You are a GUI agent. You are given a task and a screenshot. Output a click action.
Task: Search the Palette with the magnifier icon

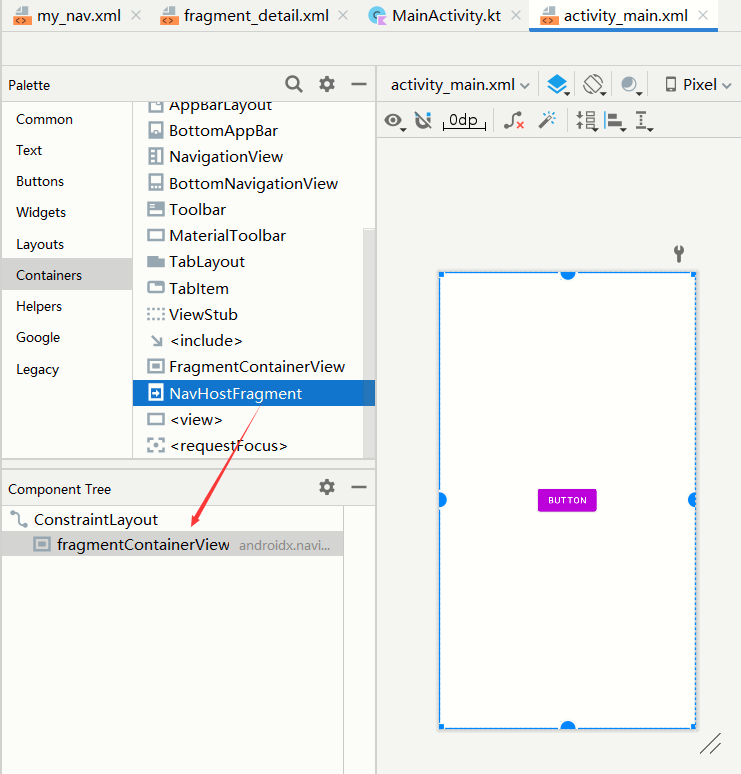(293, 85)
